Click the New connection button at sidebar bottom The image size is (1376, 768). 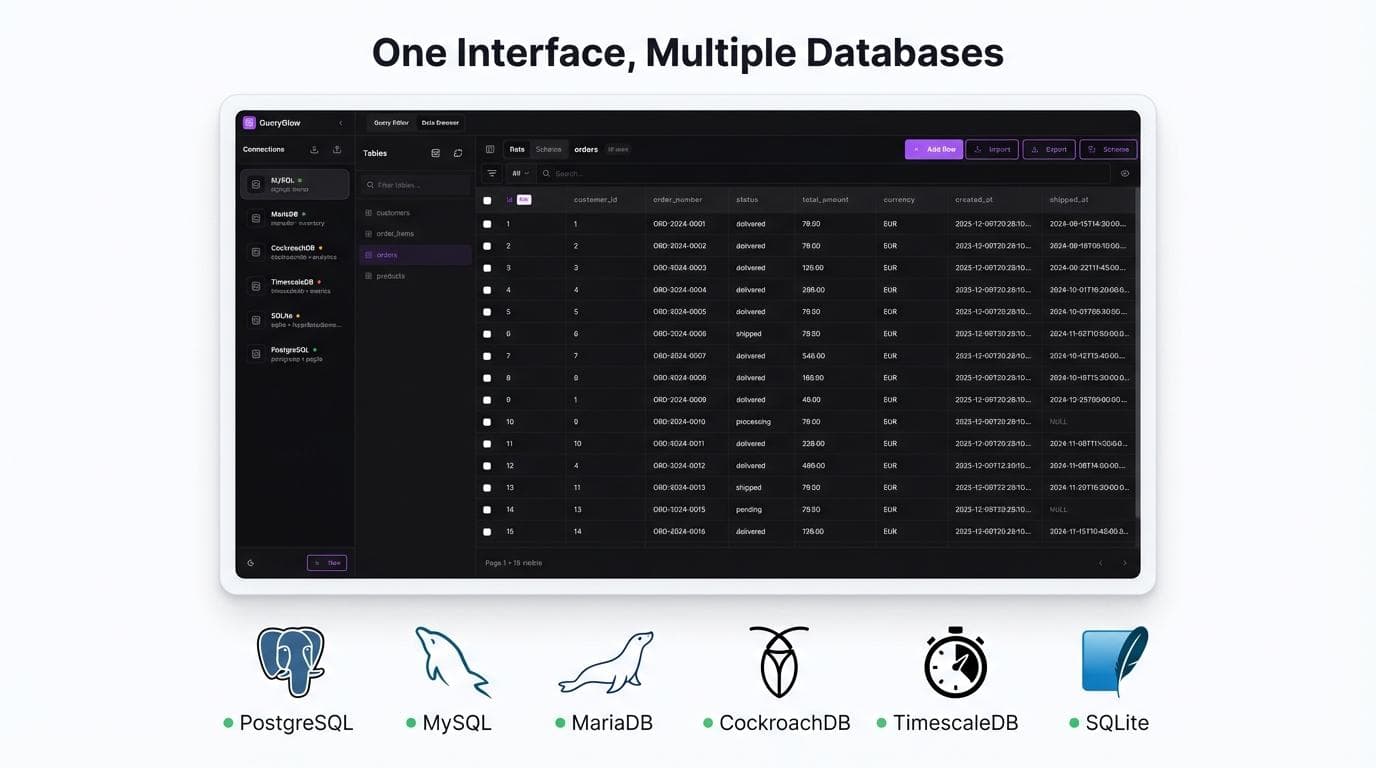pos(327,562)
